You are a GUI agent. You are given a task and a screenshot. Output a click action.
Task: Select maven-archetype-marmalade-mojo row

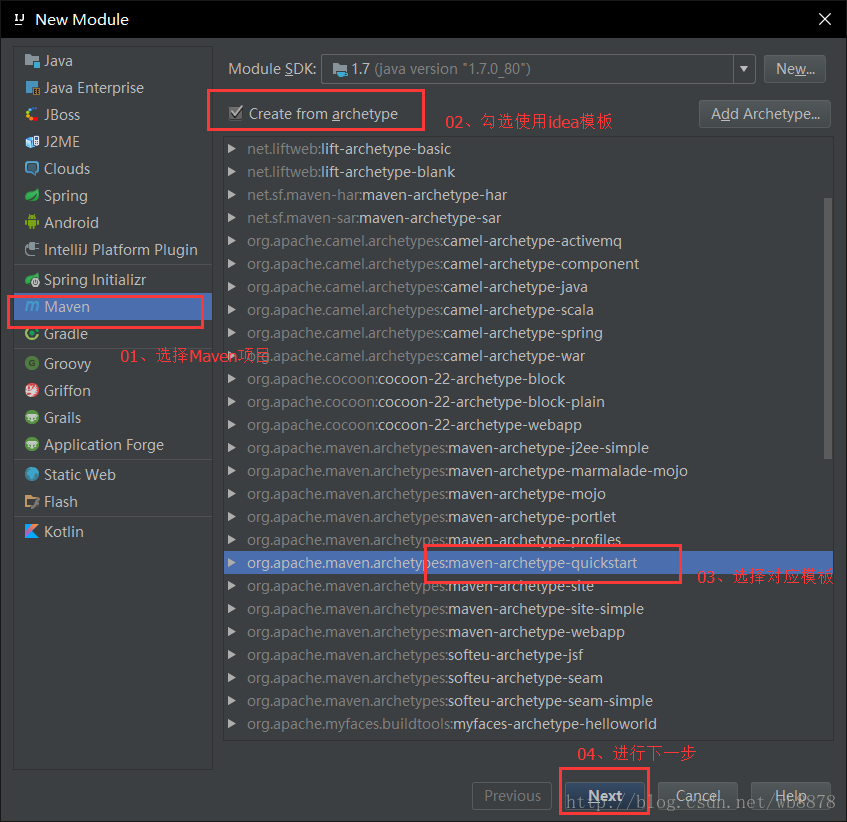pos(528,471)
